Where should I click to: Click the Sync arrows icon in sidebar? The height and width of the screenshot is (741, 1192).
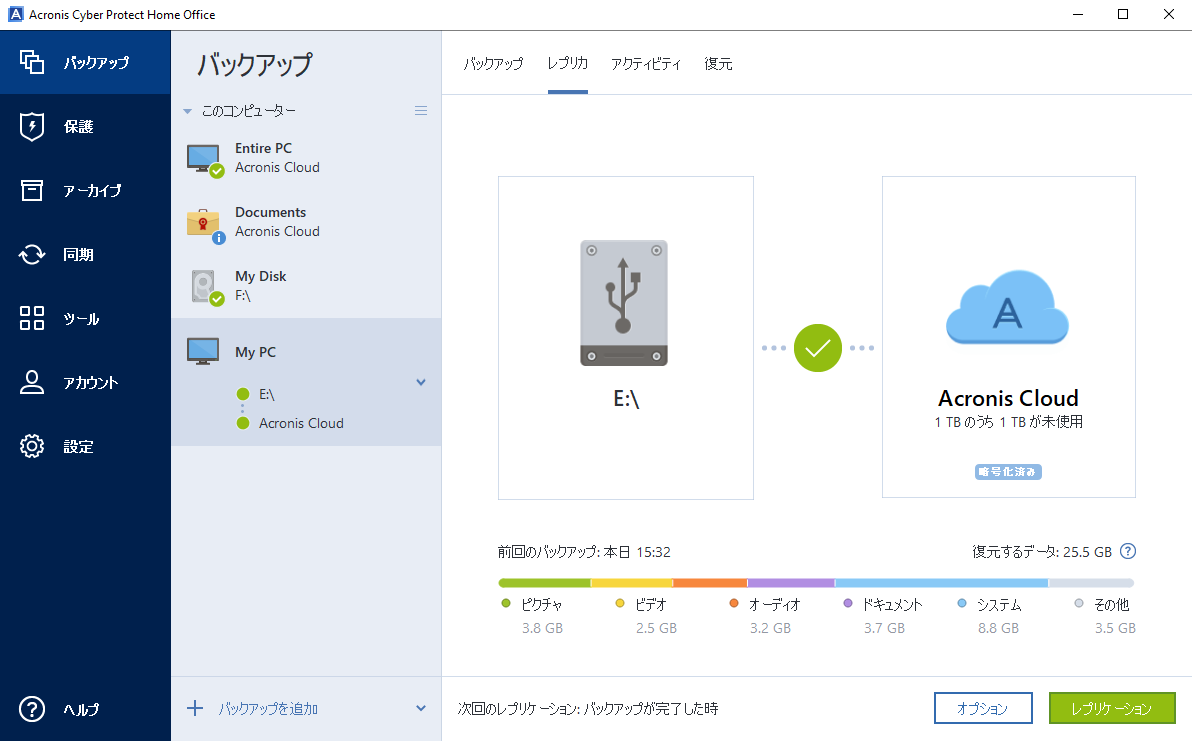click(32, 255)
